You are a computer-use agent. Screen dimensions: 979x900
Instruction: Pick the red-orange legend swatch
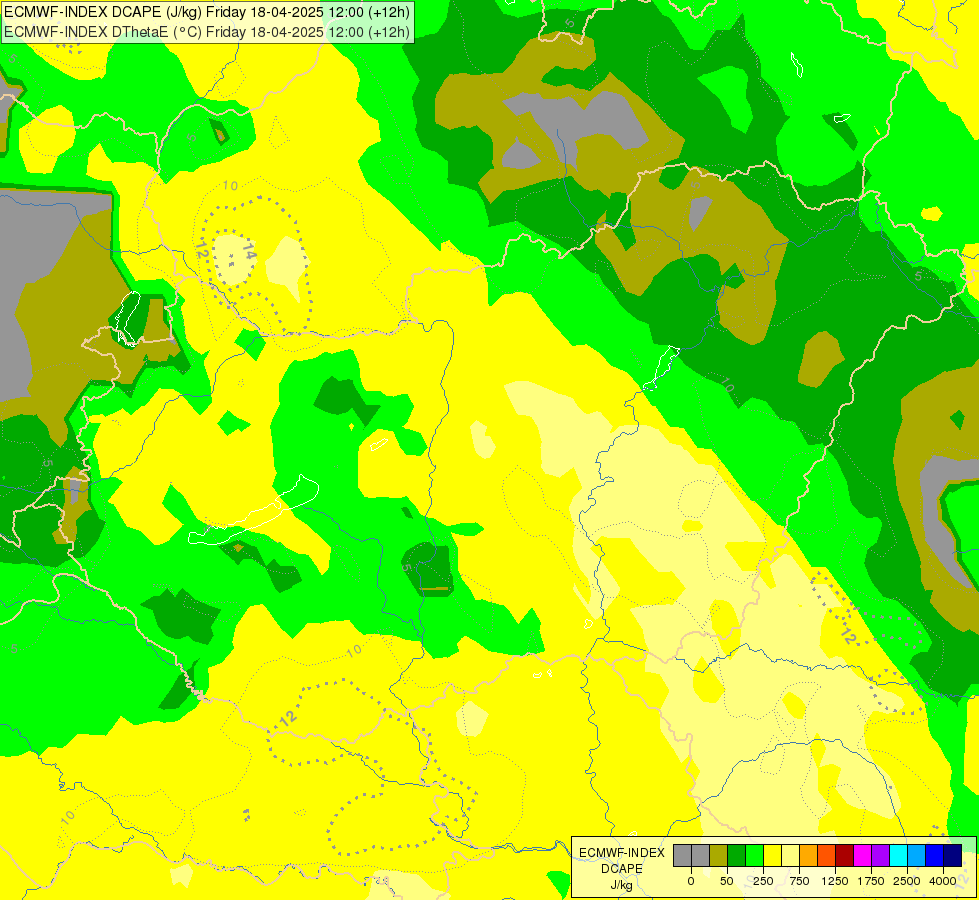pyautogui.click(x=827, y=855)
